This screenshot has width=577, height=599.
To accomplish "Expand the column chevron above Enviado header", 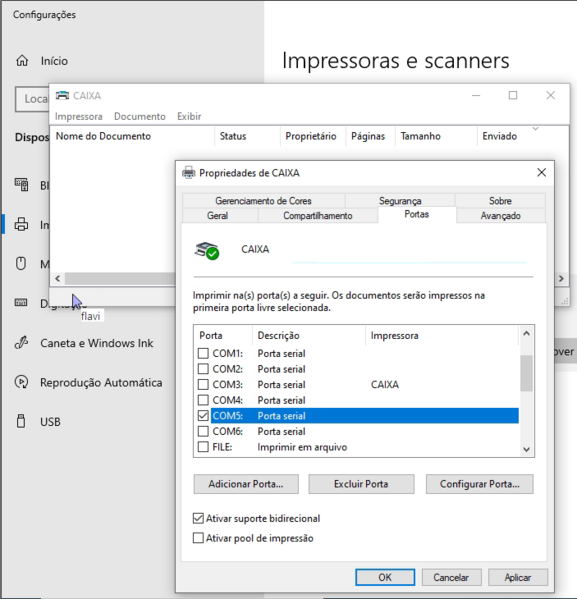I will click(535, 129).
